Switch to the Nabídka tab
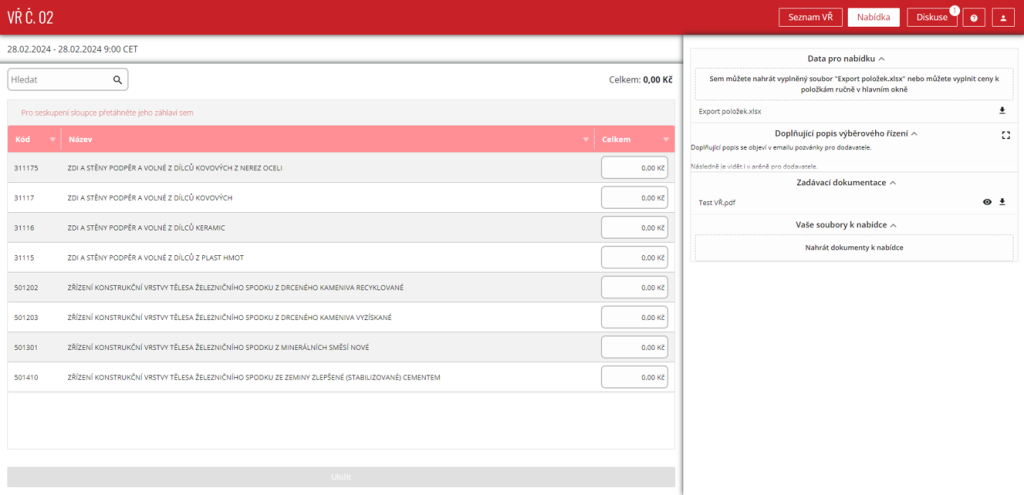 tap(873, 17)
